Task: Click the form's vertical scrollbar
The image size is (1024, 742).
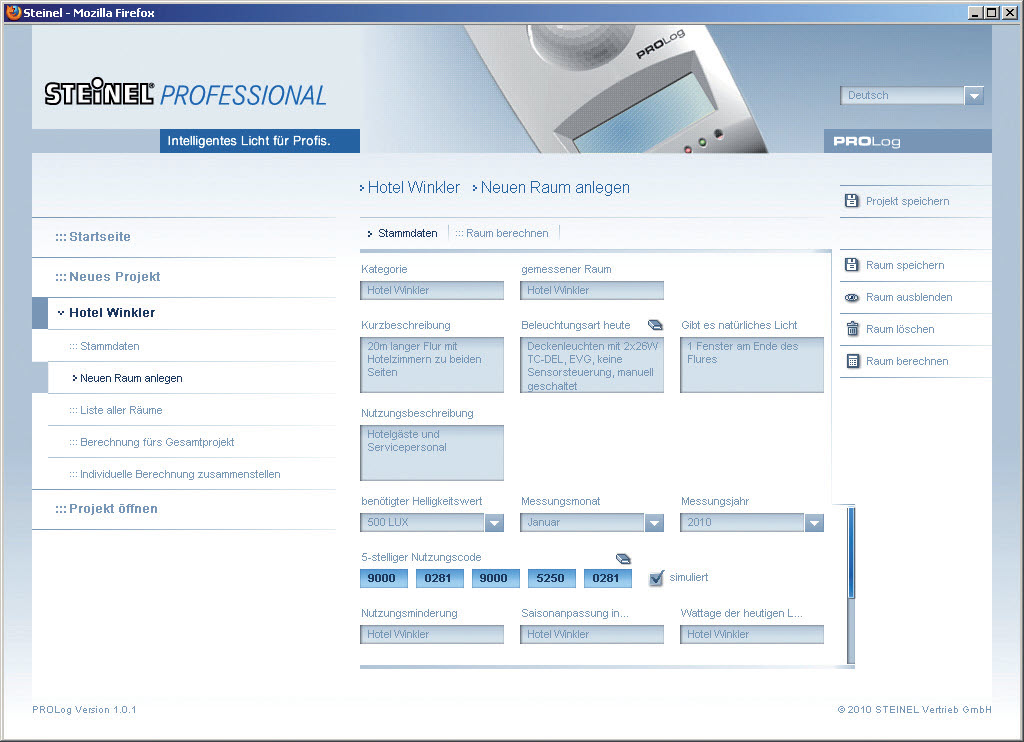Action: [x=851, y=553]
